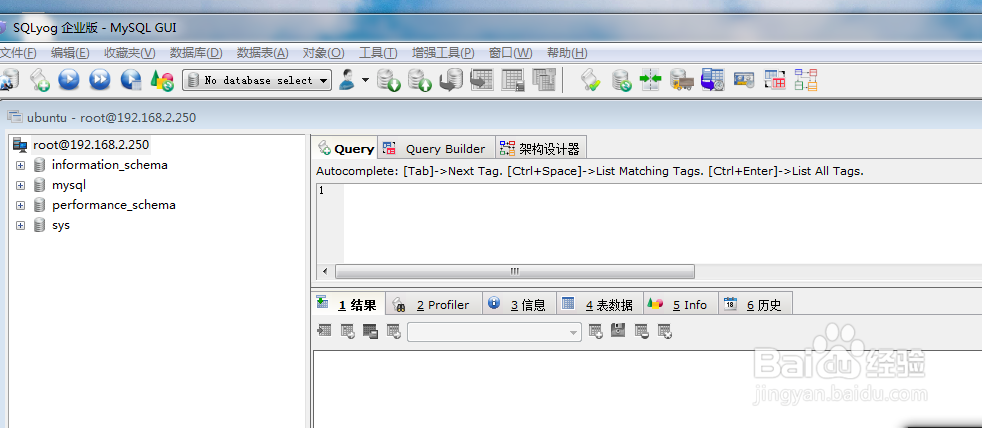
Task: Open the 数据表(A) menu
Action: click(262, 53)
